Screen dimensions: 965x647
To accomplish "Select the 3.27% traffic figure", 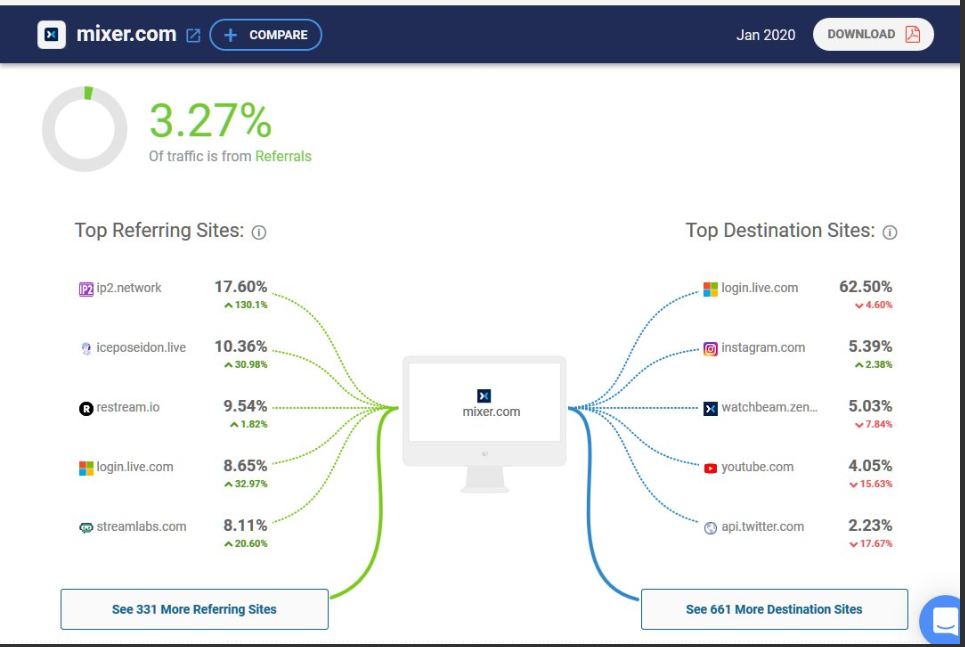I will tap(210, 121).
